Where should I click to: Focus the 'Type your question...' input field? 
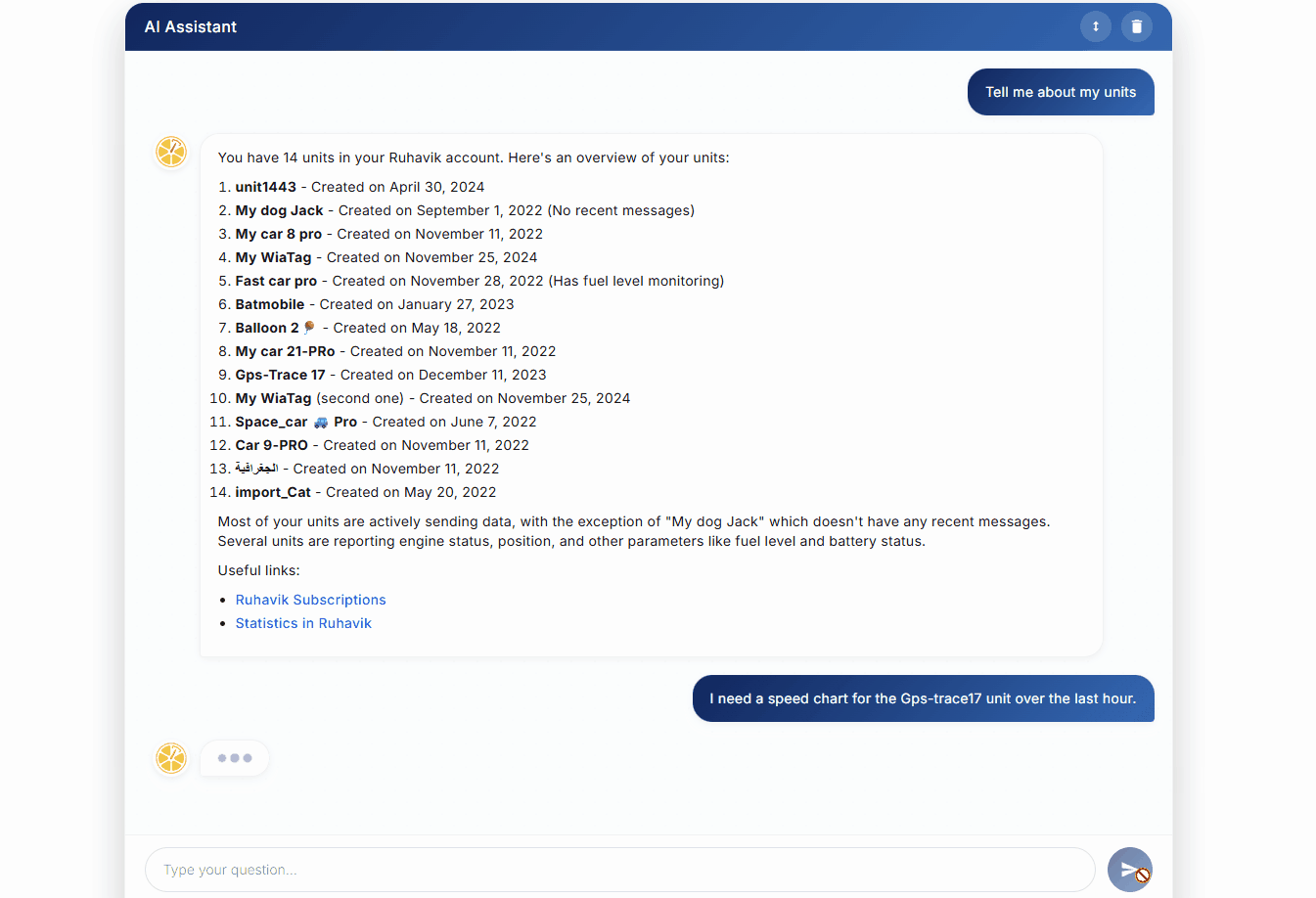[x=620, y=870]
